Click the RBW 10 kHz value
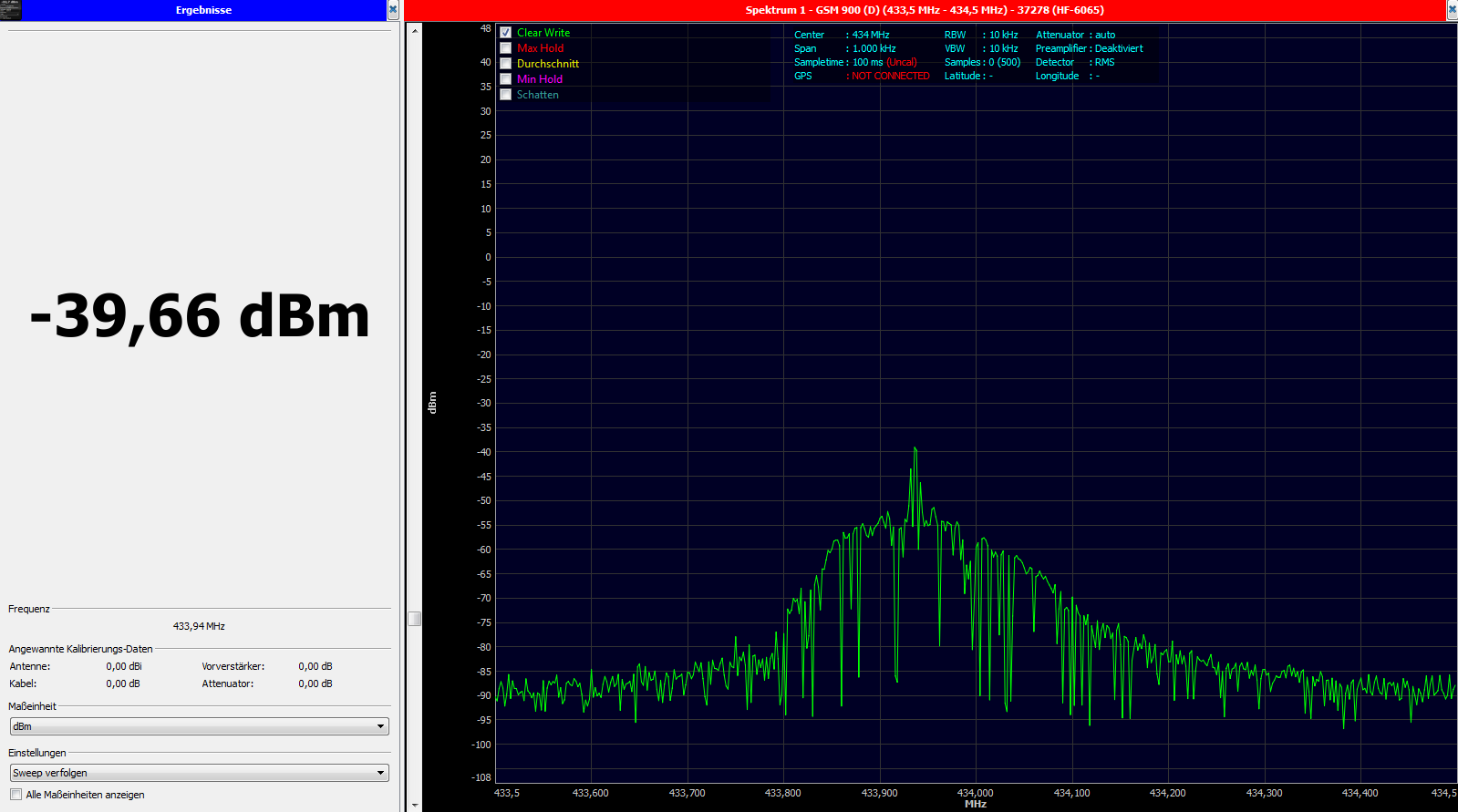1458x812 pixels. coord(1004,35)
